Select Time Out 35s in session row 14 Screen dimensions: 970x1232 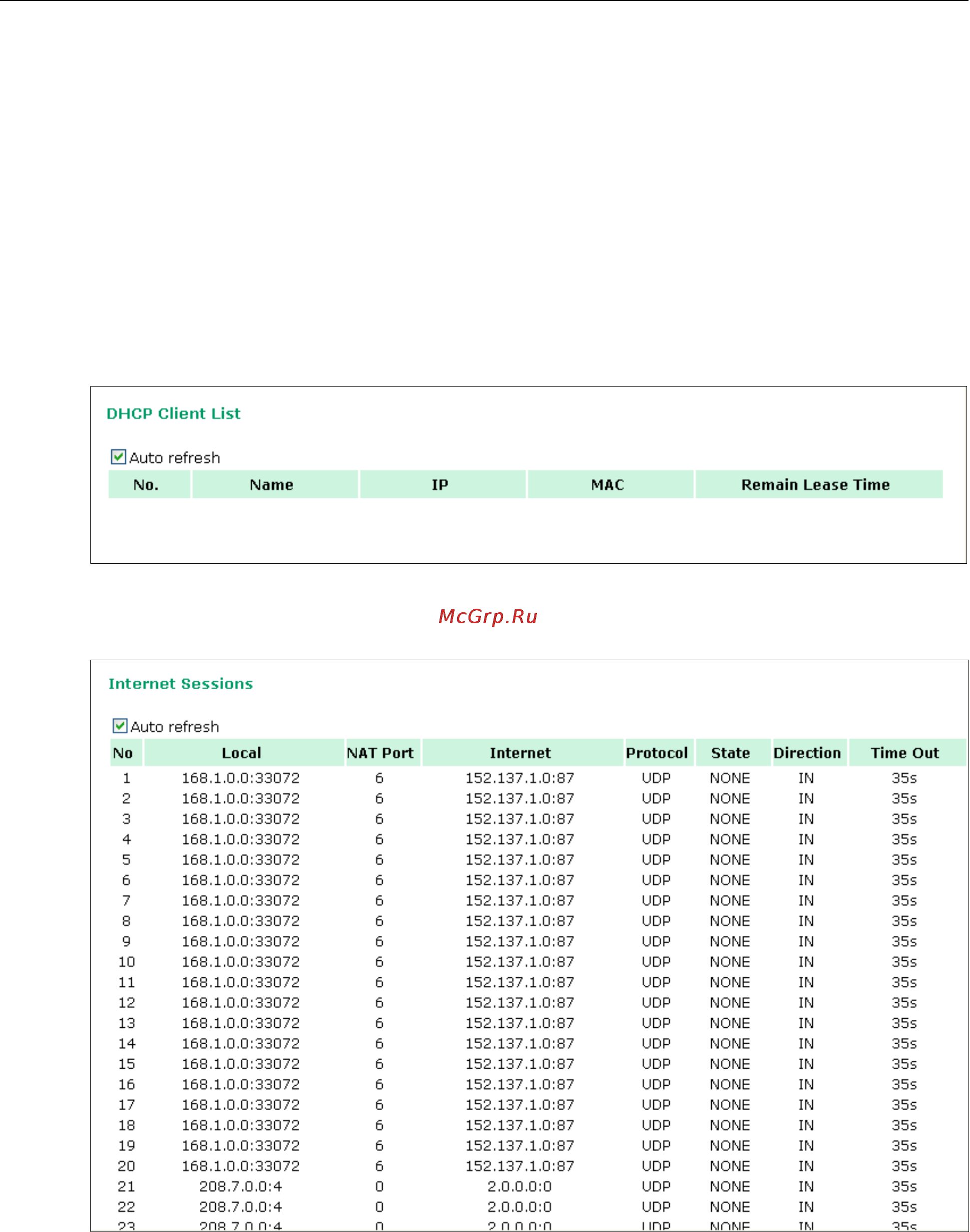coord(904,1044)
